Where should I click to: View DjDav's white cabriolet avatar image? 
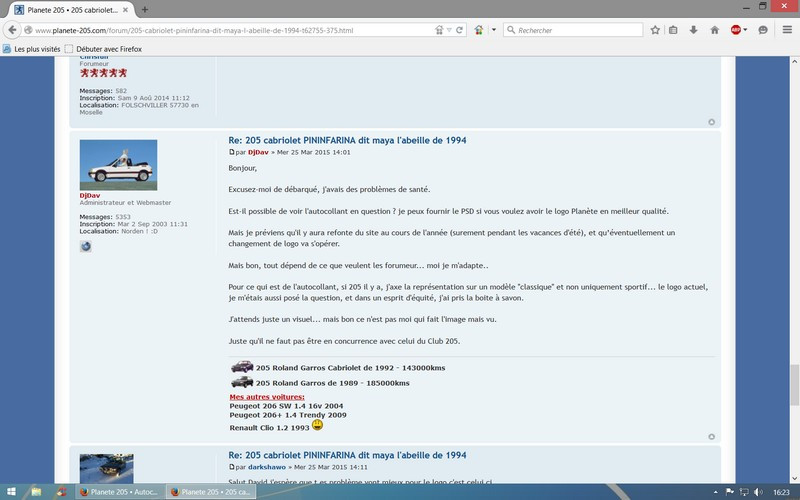[x=118, y=165]
